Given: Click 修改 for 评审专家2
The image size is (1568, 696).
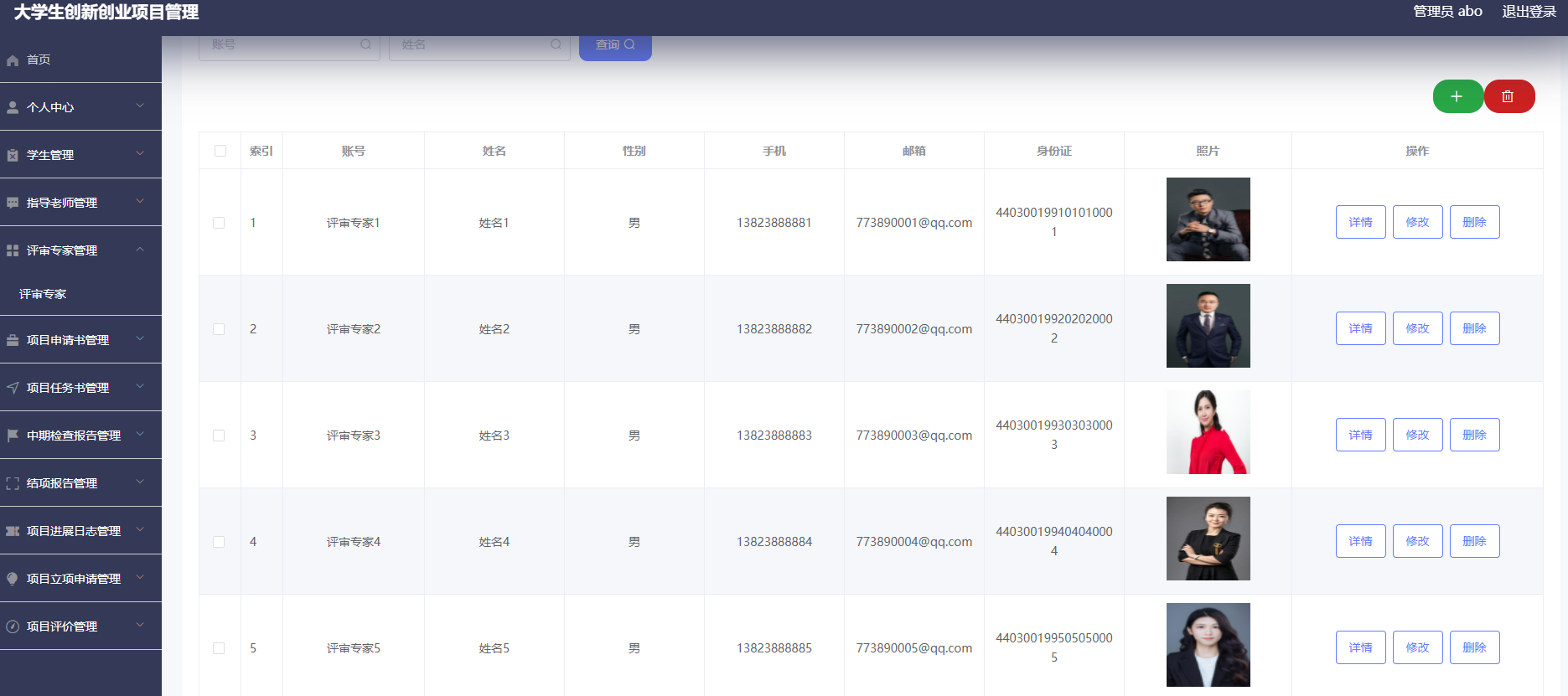Looking at the screenshot, I should (1418, 328).
